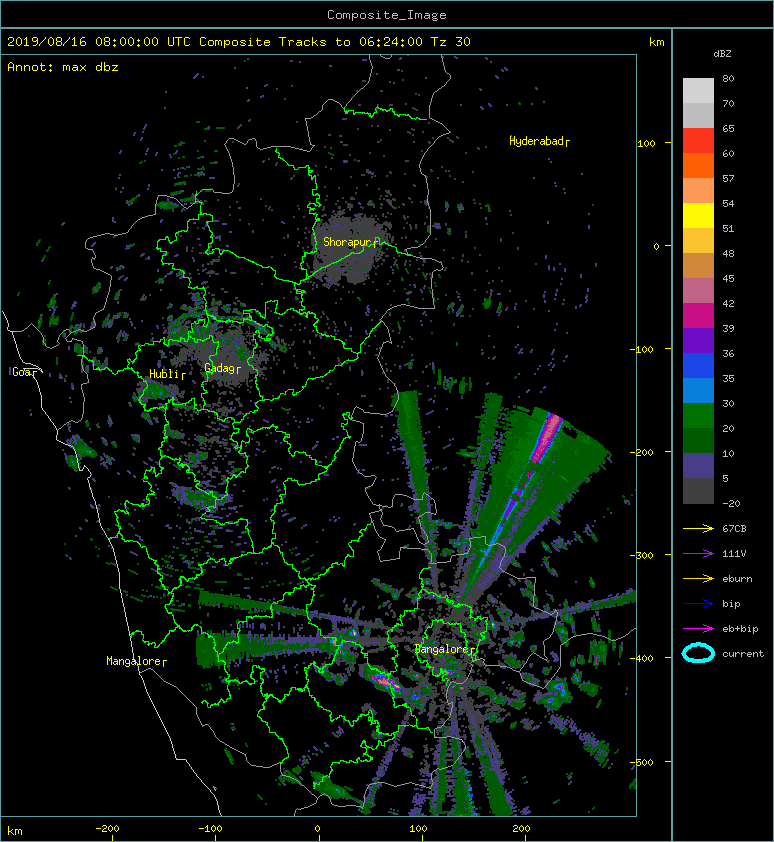Select the Hubli city label
The width and height of the screenshot is (774, 842).
pos(167,374)
